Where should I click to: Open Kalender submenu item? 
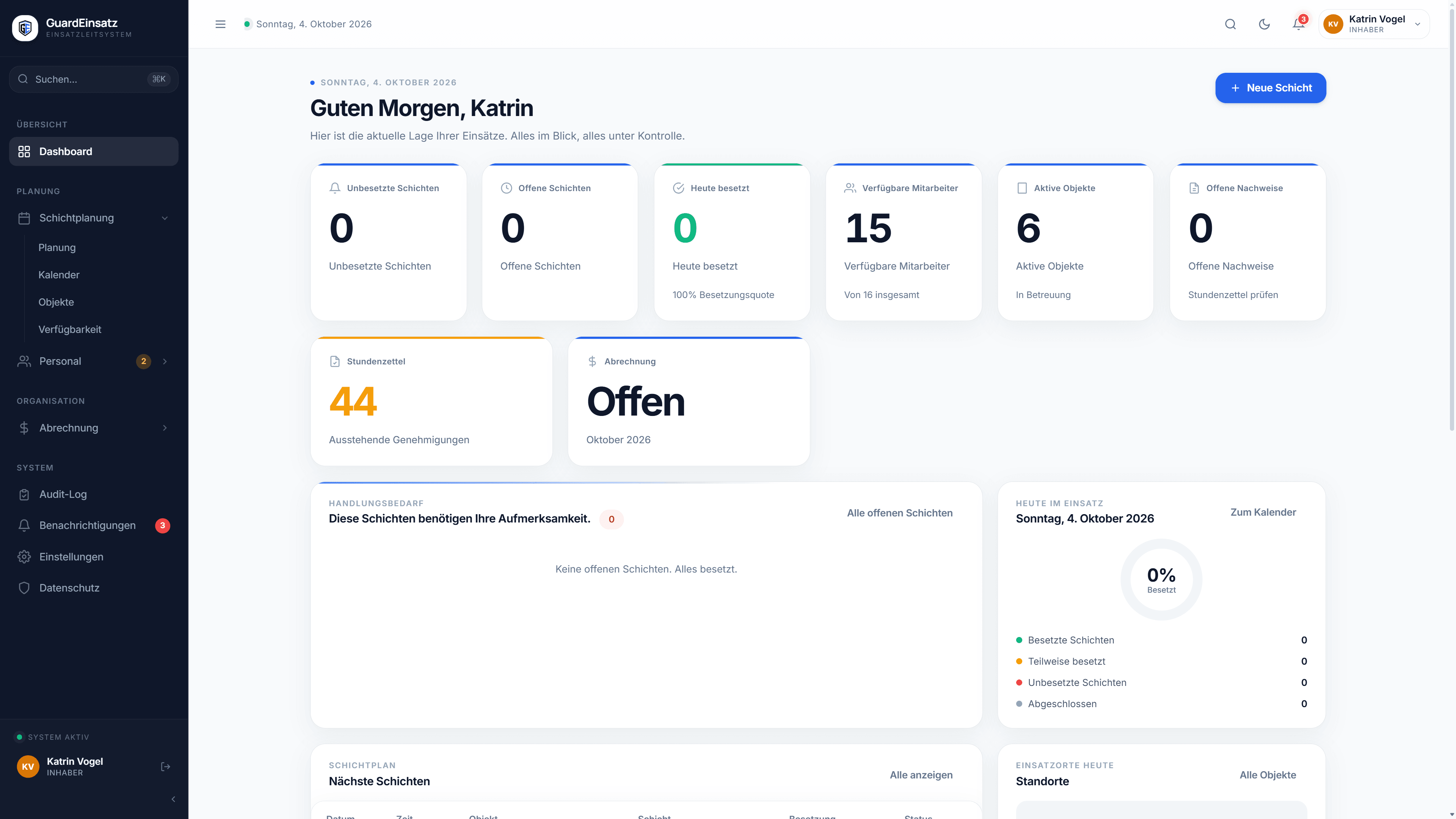pyautogui.click(x=59, y=275)
